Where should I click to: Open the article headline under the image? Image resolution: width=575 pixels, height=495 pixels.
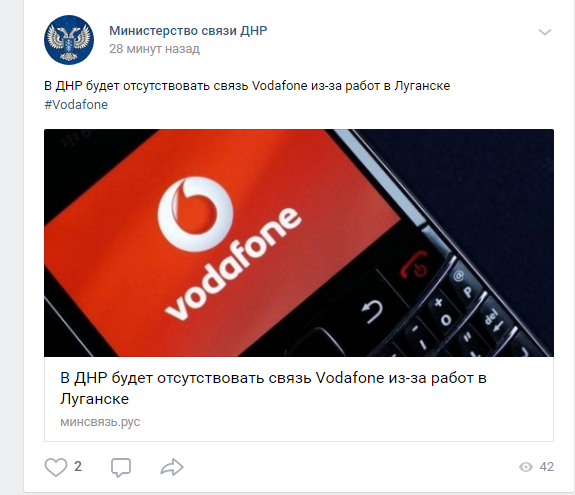click(273, 388)
